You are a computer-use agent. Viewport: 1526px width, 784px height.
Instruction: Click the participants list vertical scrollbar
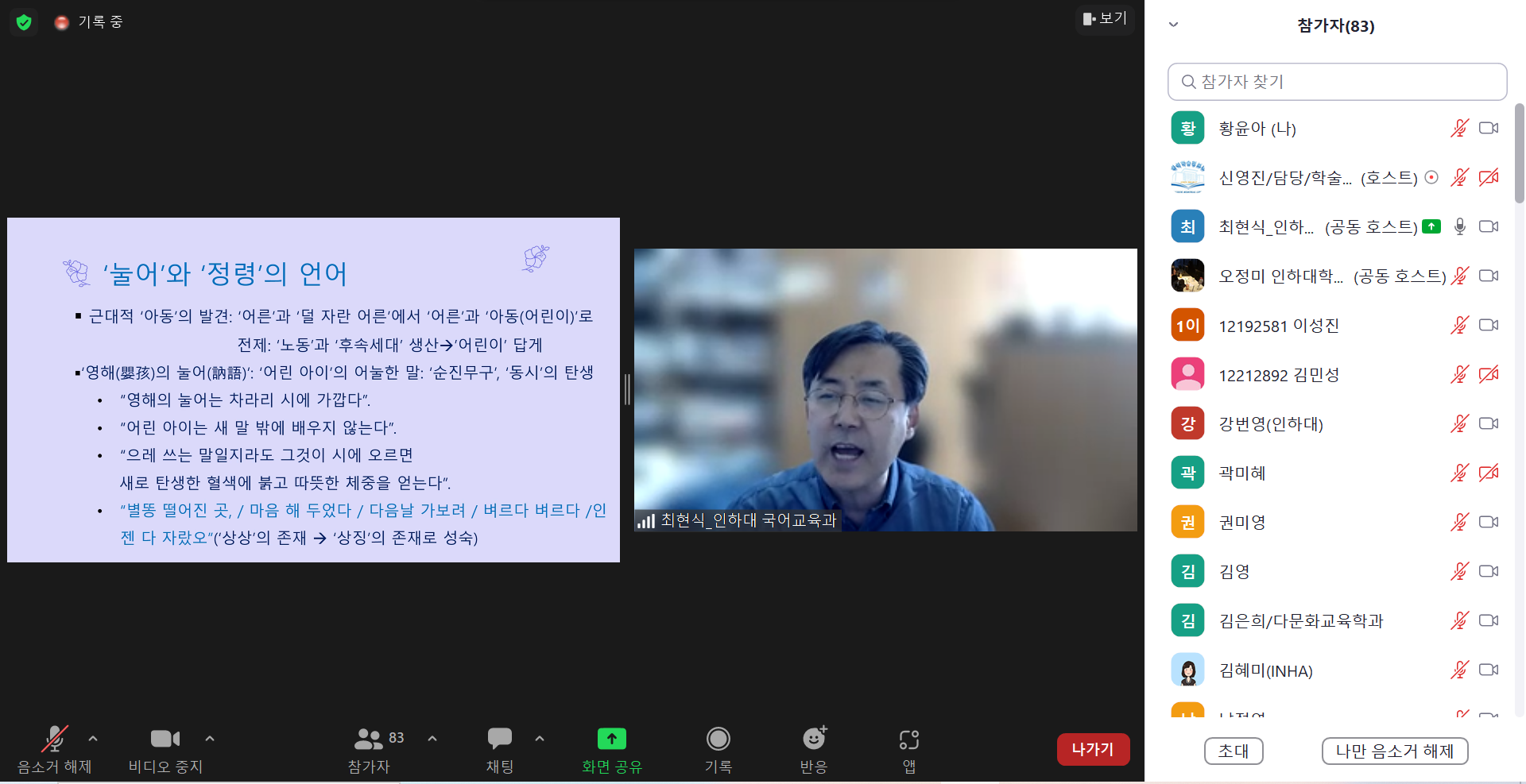click(1519, 153)
